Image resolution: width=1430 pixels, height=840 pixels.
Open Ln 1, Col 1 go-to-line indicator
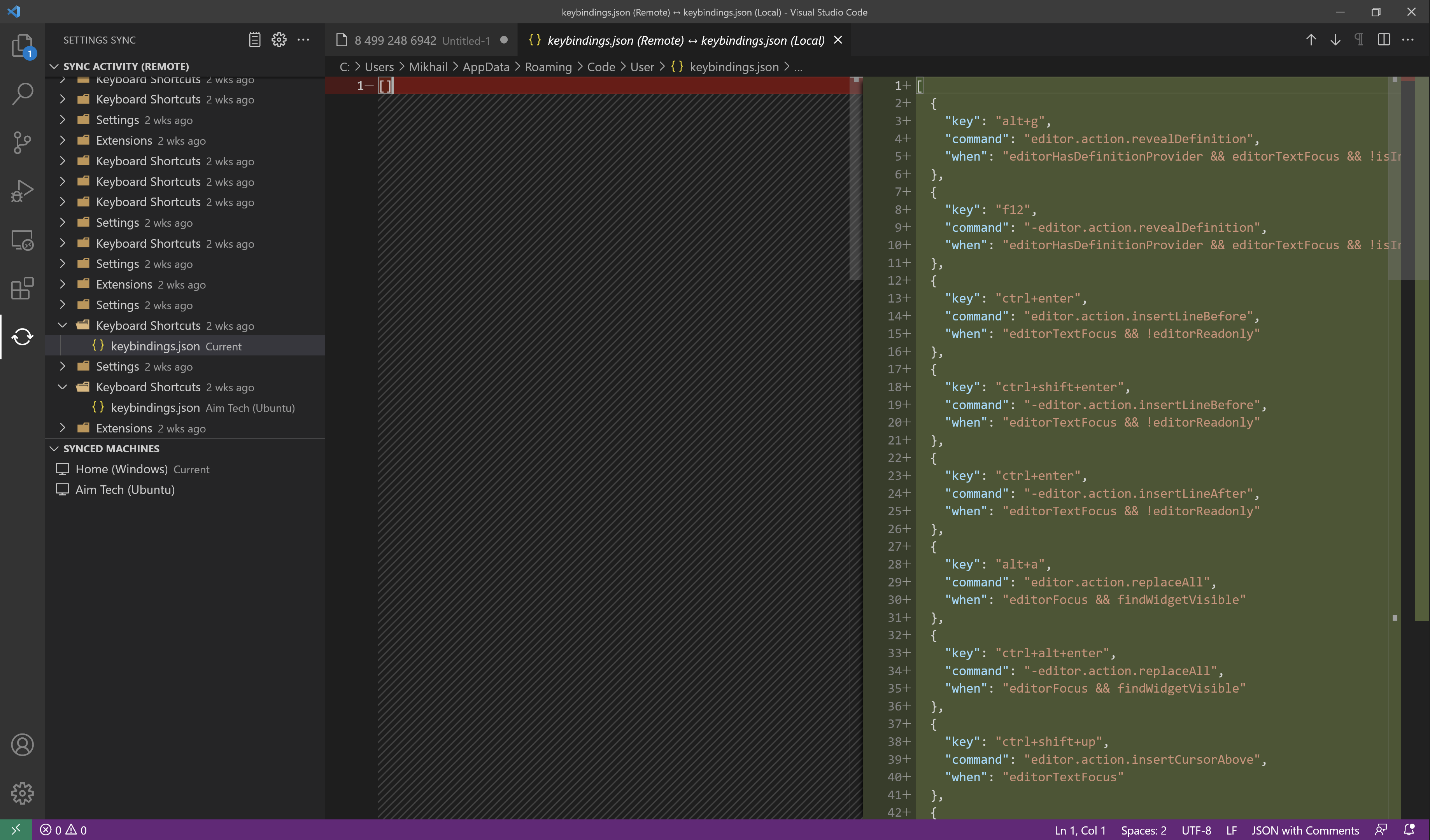[x=1080, y=830]
